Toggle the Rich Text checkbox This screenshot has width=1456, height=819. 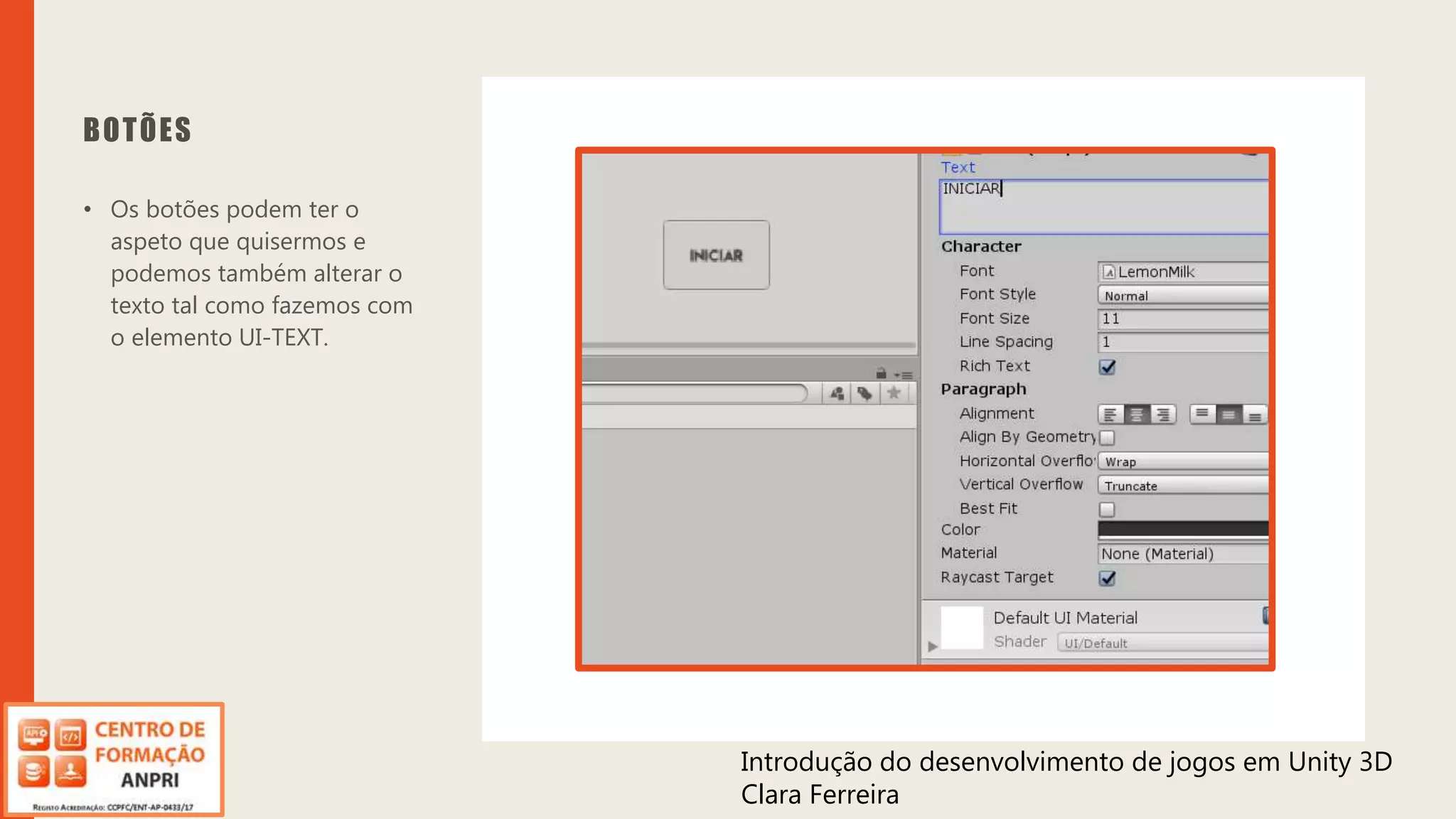point(1107,366)
